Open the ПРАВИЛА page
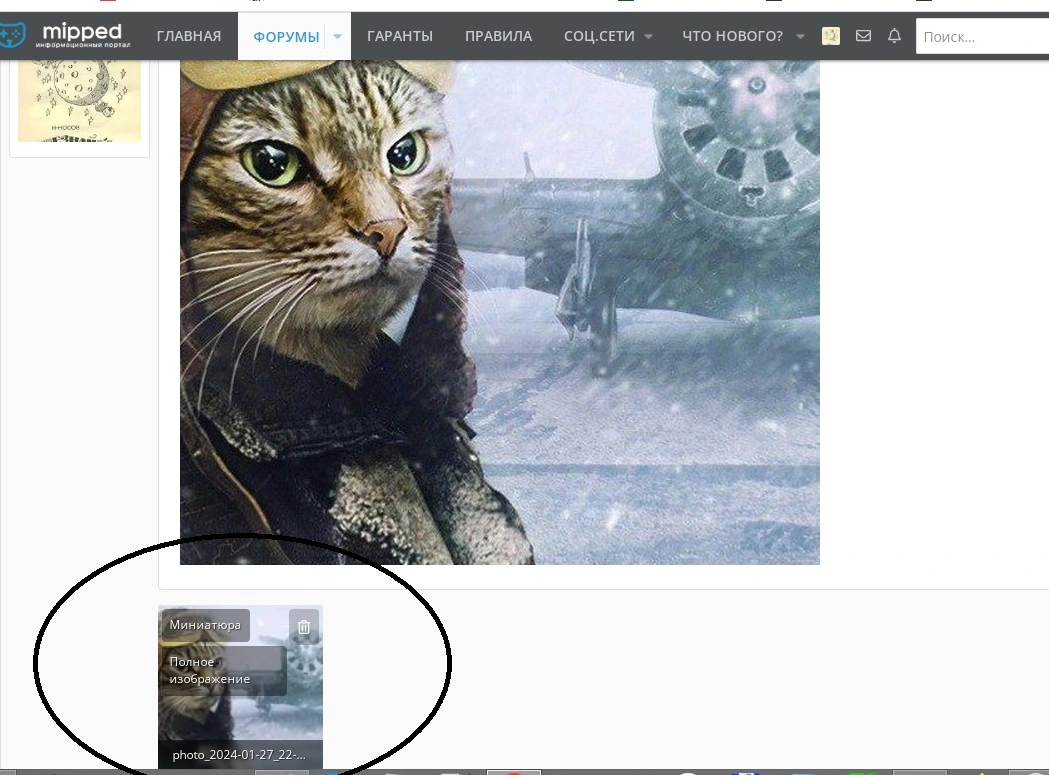Viewport: 1049px width, 775px height. click(498, 36)
